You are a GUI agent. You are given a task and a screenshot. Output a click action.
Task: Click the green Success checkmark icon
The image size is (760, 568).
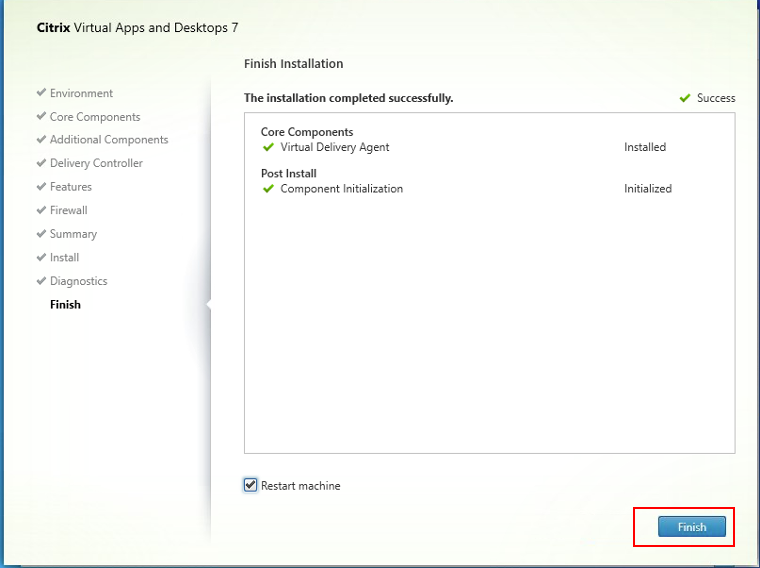684,98
